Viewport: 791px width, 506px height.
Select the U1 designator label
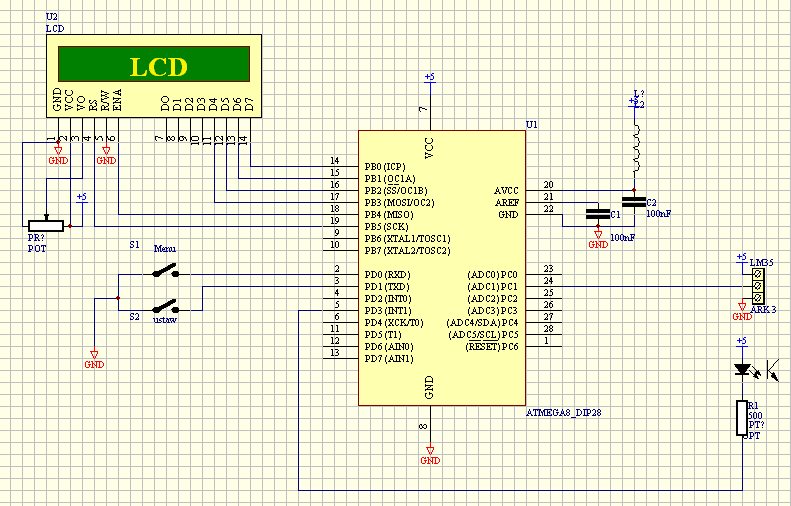point(532,124)
